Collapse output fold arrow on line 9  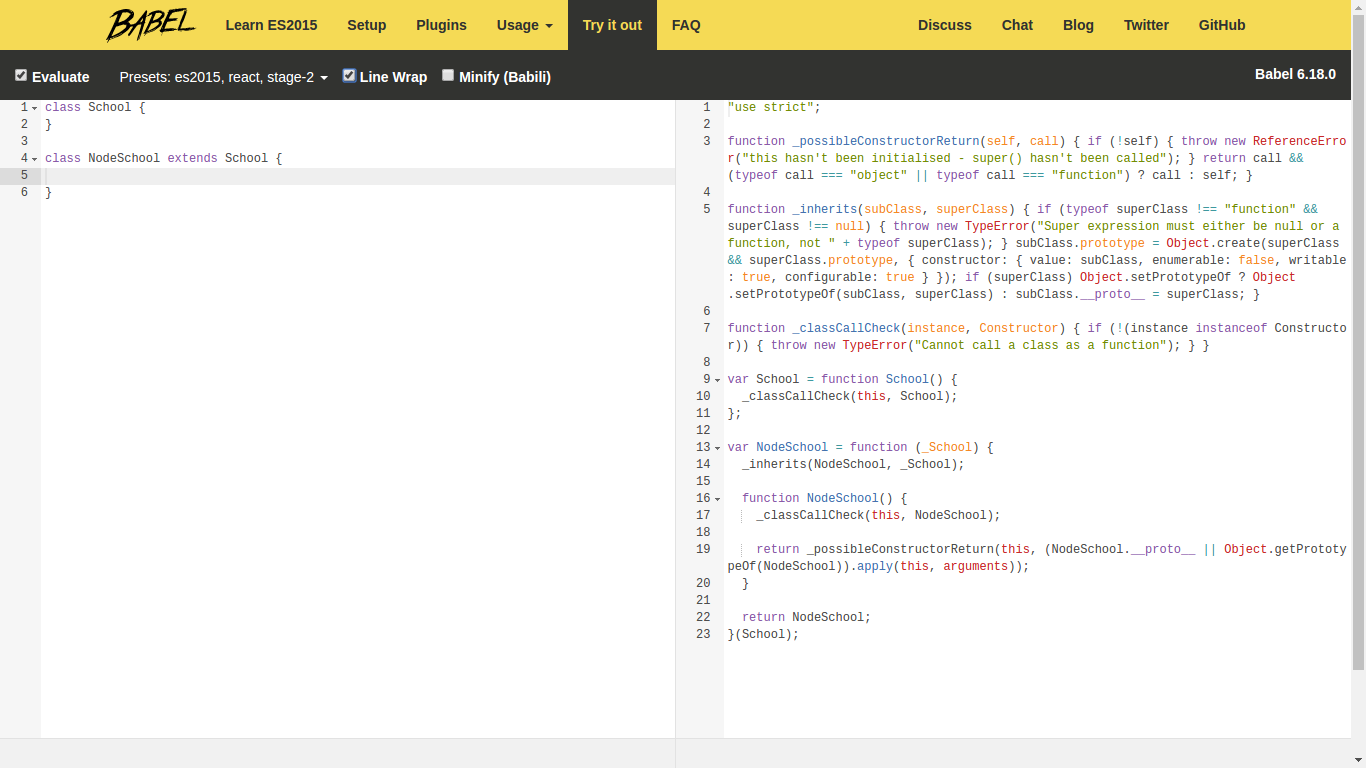pyautogui.click(x=718, y=380)
